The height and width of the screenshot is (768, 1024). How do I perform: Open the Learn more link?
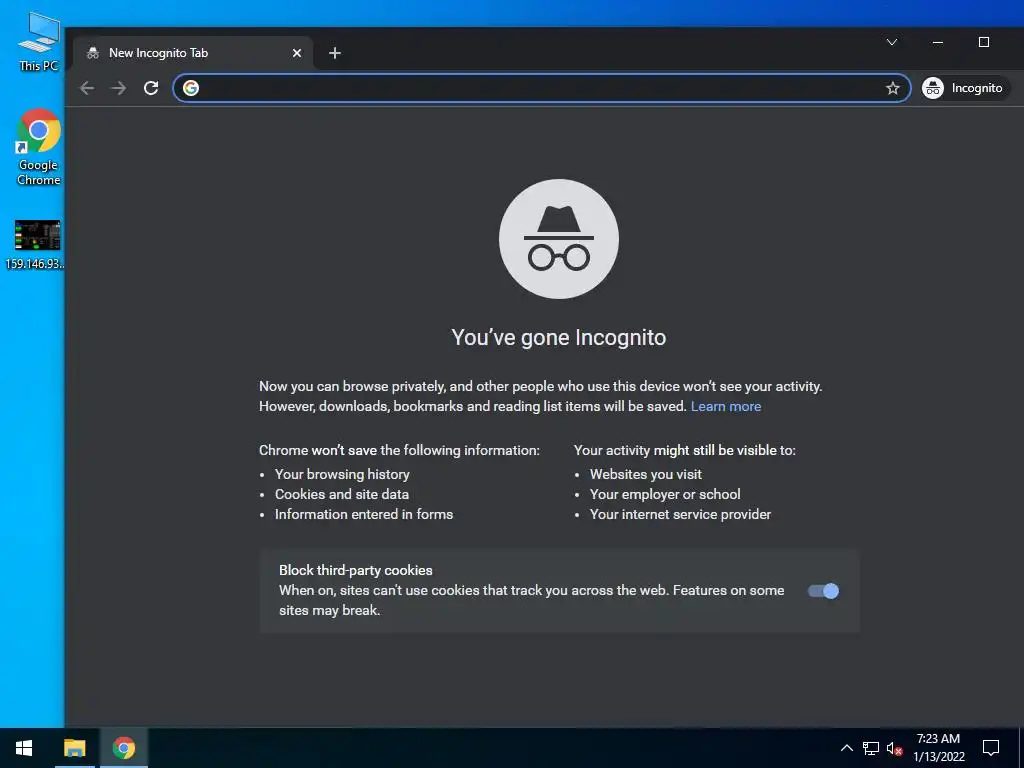726,406
